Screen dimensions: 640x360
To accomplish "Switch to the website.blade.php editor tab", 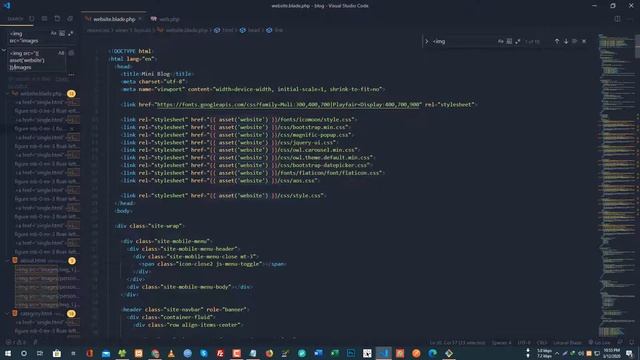I will [114, 19].
